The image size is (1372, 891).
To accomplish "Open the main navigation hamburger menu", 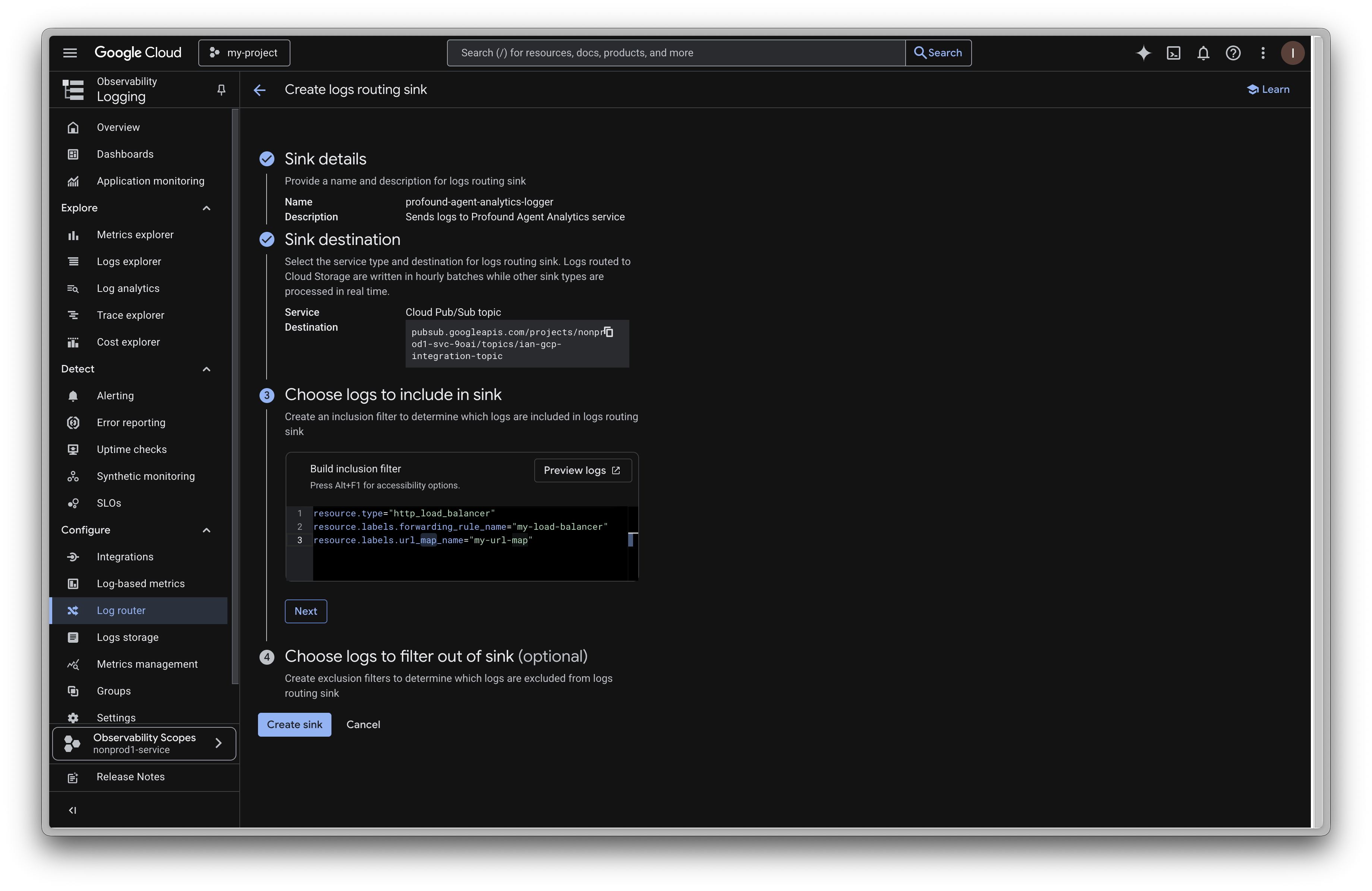I will coord(70,53).
